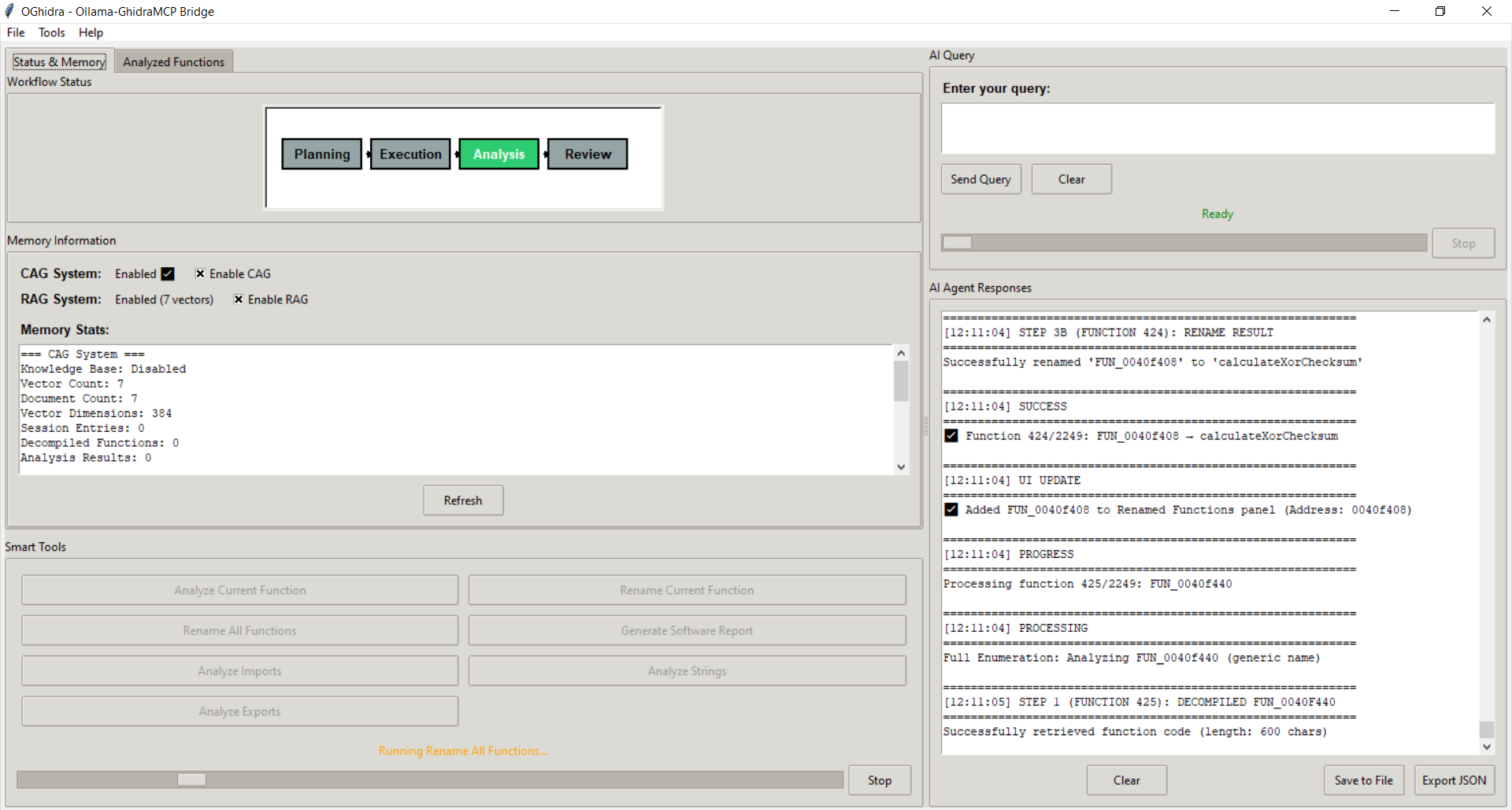Click 'Running Rename All Functions...' status text

pyautogui.click(x=463, y=751)
